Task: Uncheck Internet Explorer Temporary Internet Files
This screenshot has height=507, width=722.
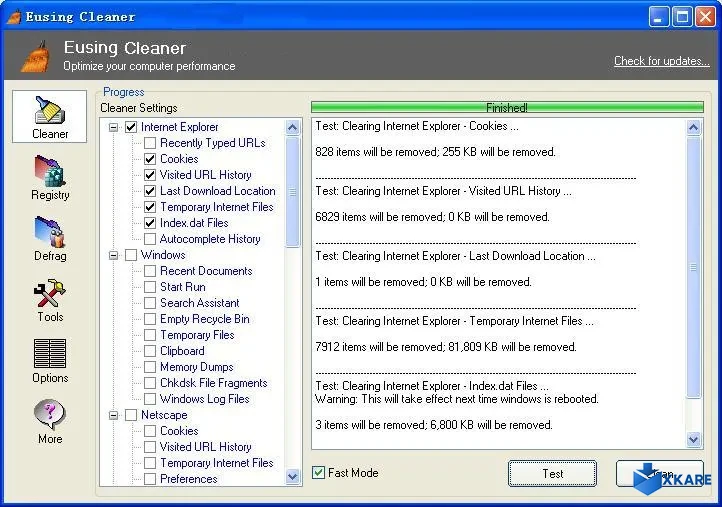Action: click(x=150, y=207)
